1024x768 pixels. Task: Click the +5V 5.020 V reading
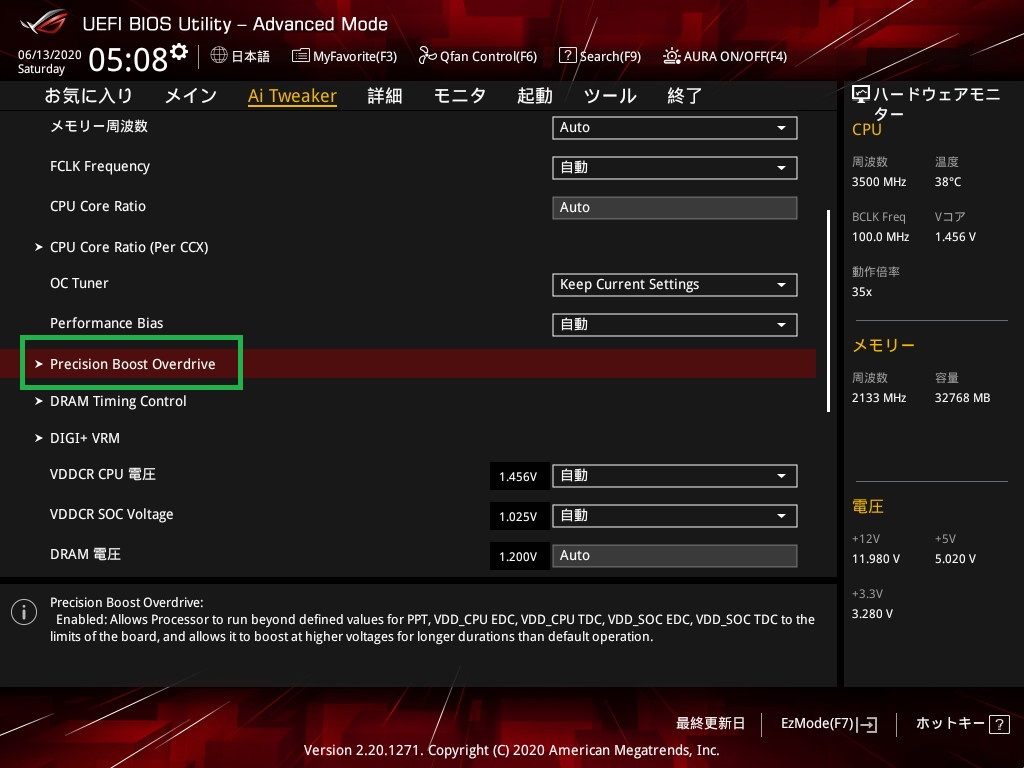click(955, 559)
